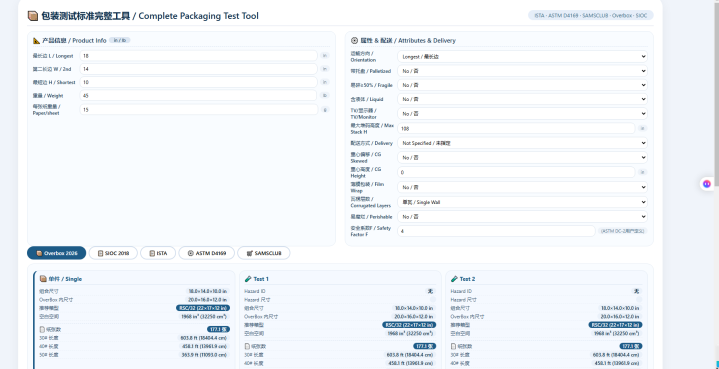Image resolution: width=719 pixels, height=369 pixels.
Task: Open the CG Skewed dropdown
Action: (522, 157)
